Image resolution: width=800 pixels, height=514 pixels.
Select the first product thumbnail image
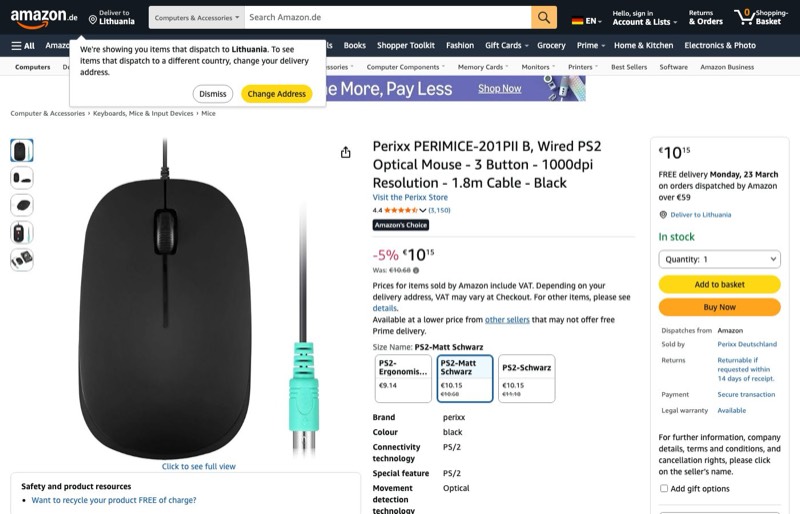22,150
